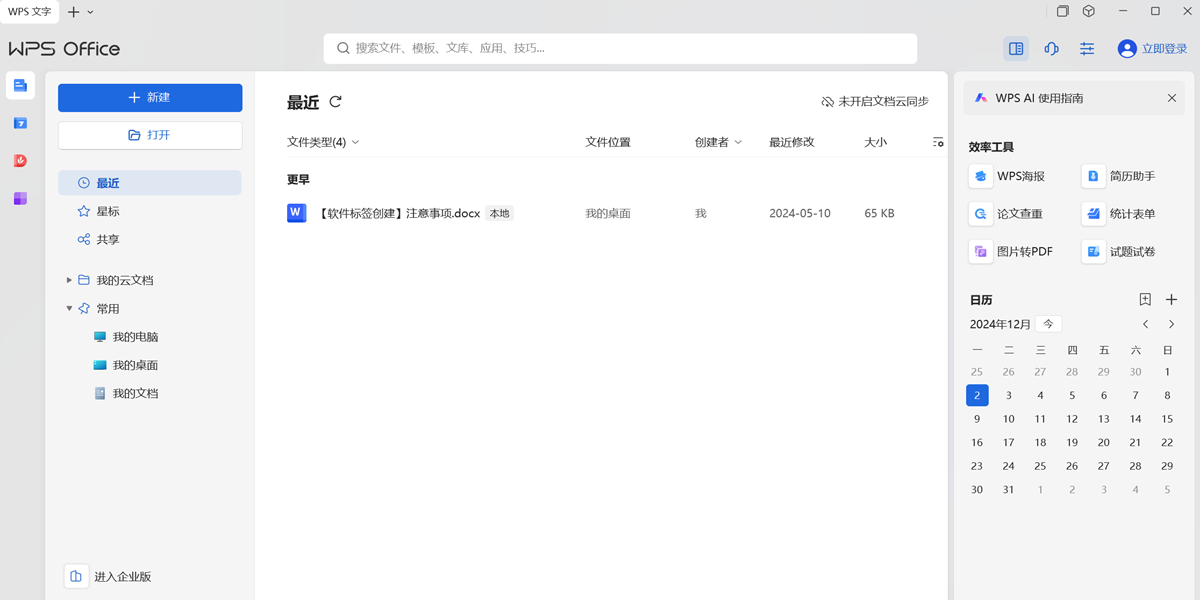Viewport: 1200px width, 600px height.
Task: Sort by 最近修改 column header
Action: 792,142
